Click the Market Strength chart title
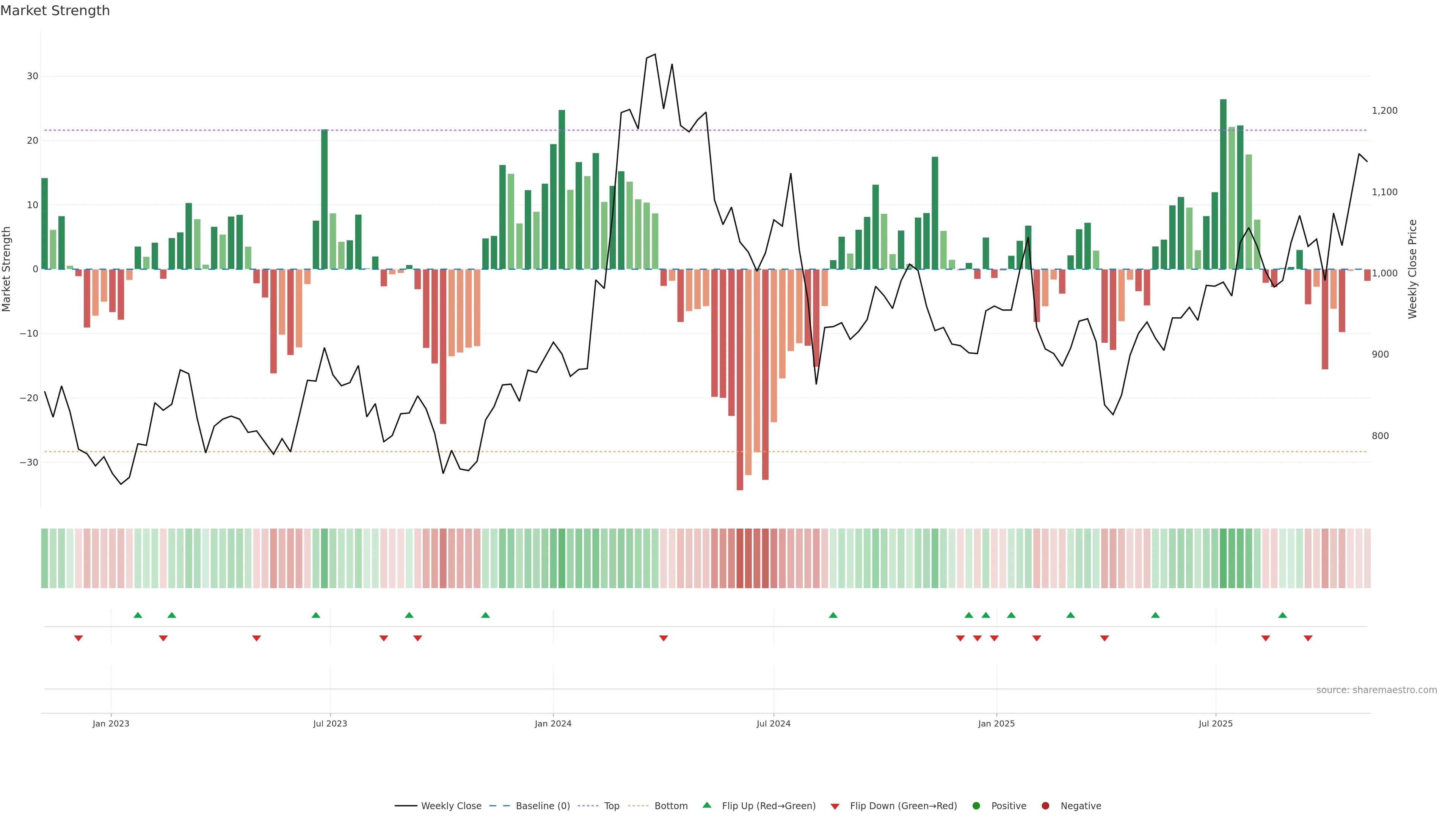Image resolution: width=1456 pixels, height=819 pixels. pos(55,11)
